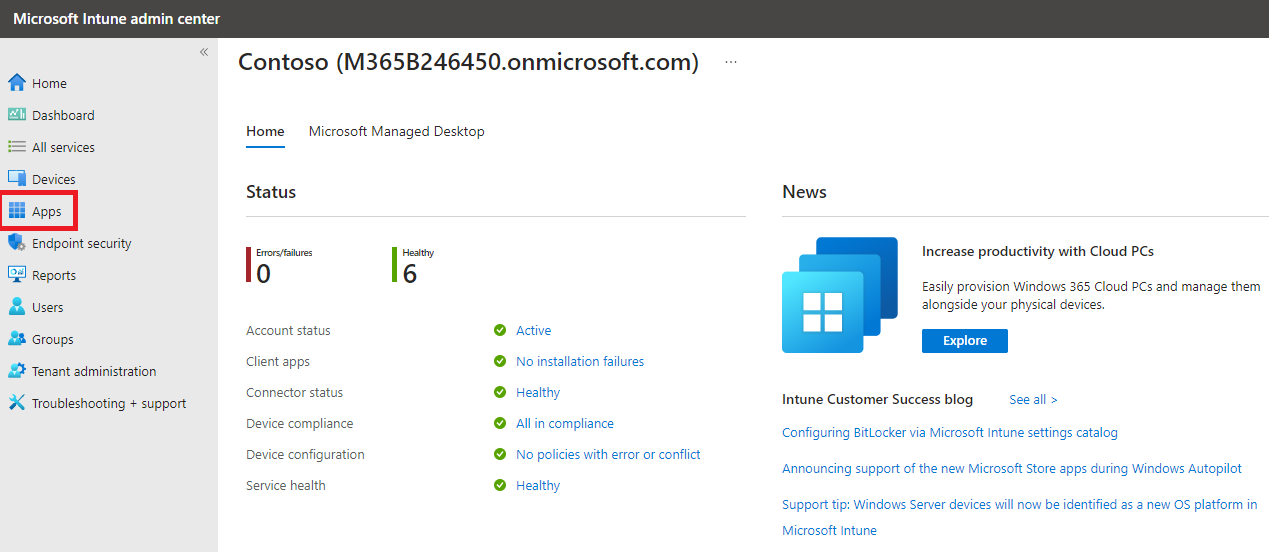The image size is (1269, 552).
Task: Open All in compliance link
Action: tap(565, 423)
